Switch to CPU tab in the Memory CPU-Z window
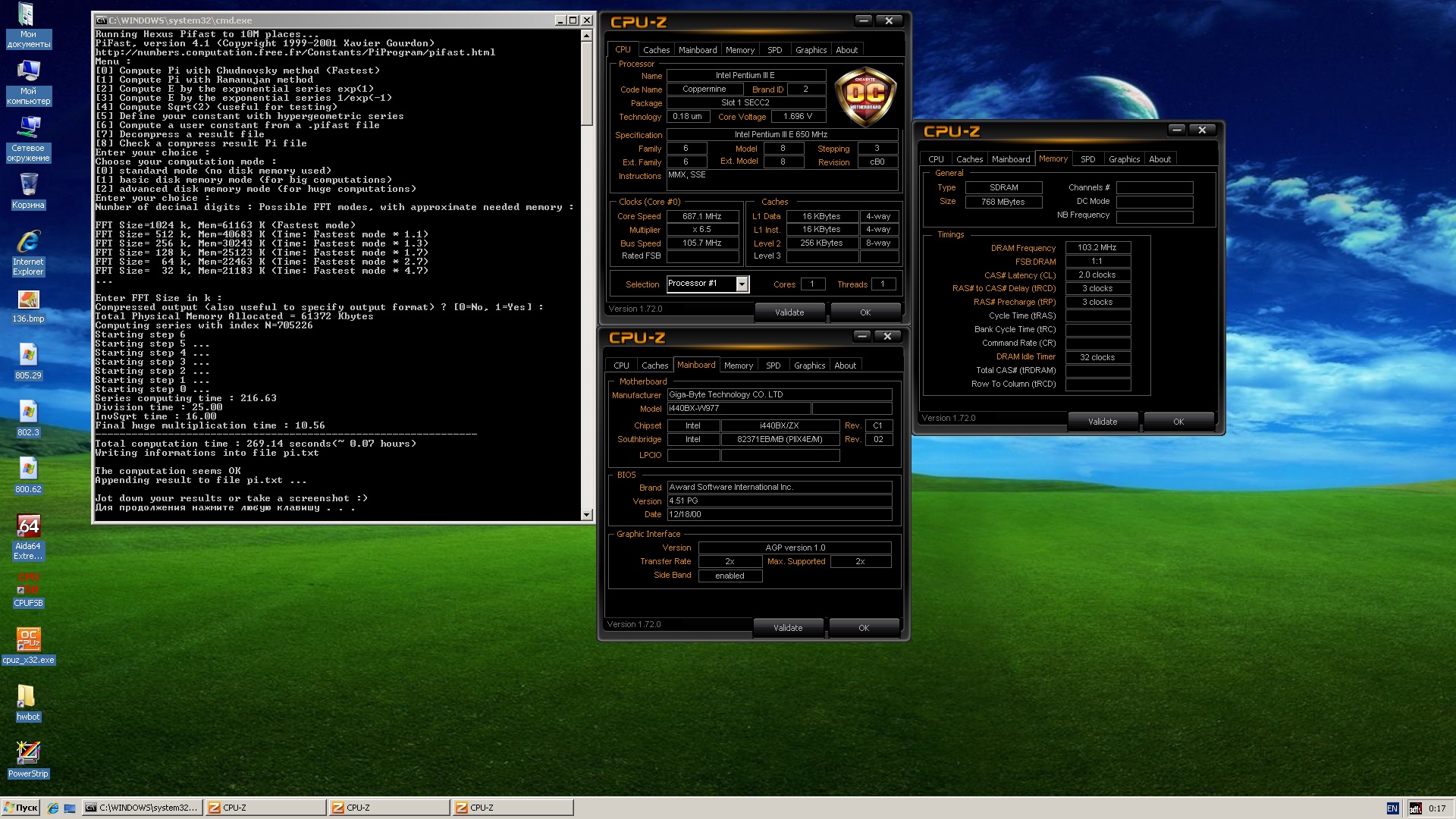This screenshot has height=819, width=1456. 936,159
